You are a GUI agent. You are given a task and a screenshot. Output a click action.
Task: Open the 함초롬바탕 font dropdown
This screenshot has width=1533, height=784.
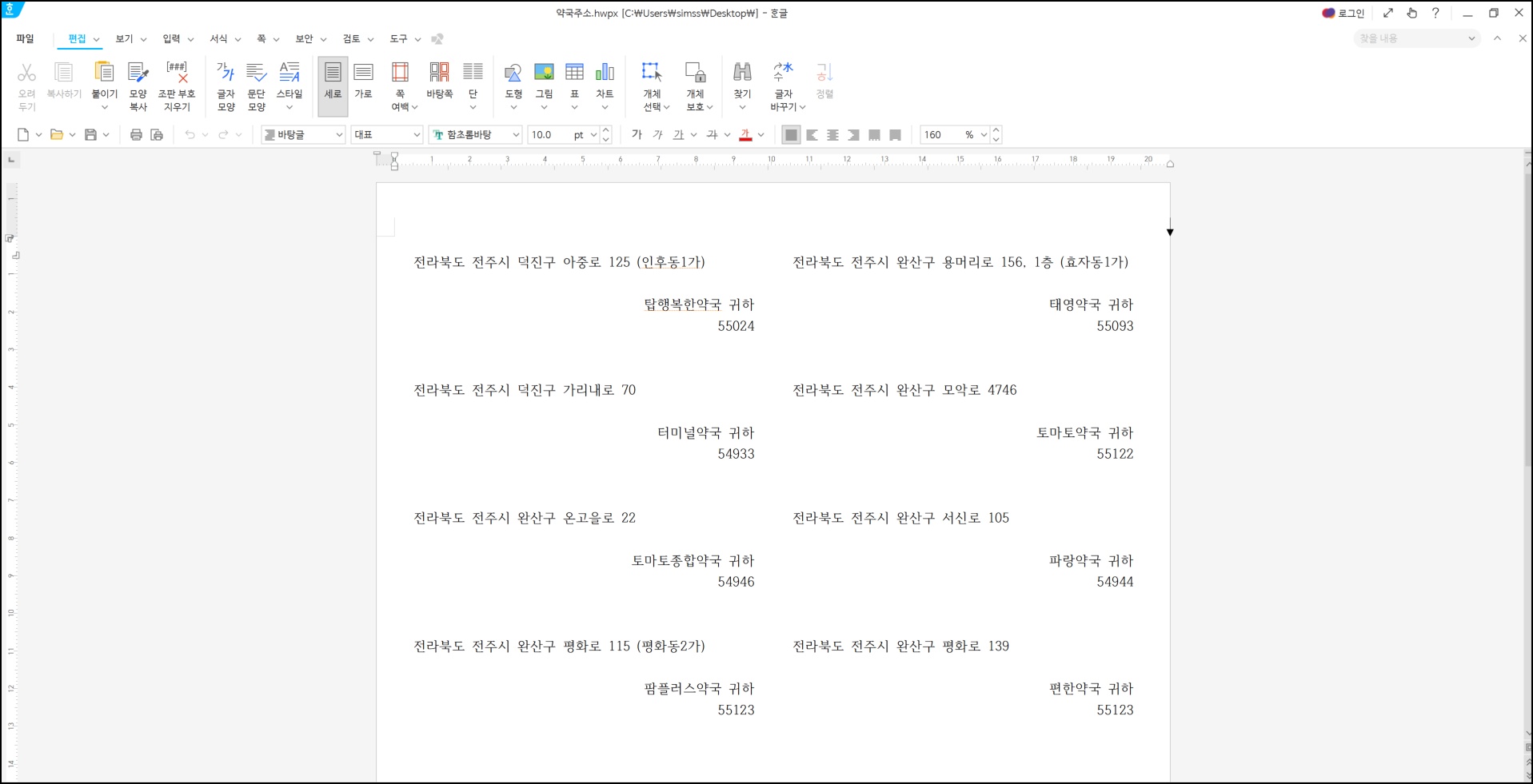click(516, 134)
